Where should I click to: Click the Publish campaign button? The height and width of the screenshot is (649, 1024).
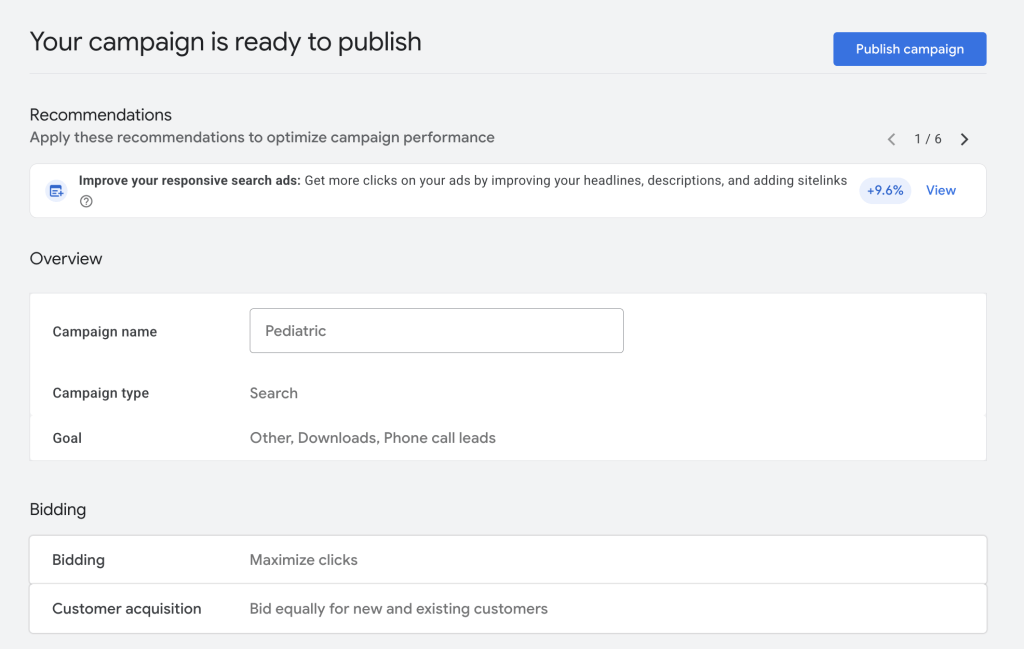coord(909,49)
